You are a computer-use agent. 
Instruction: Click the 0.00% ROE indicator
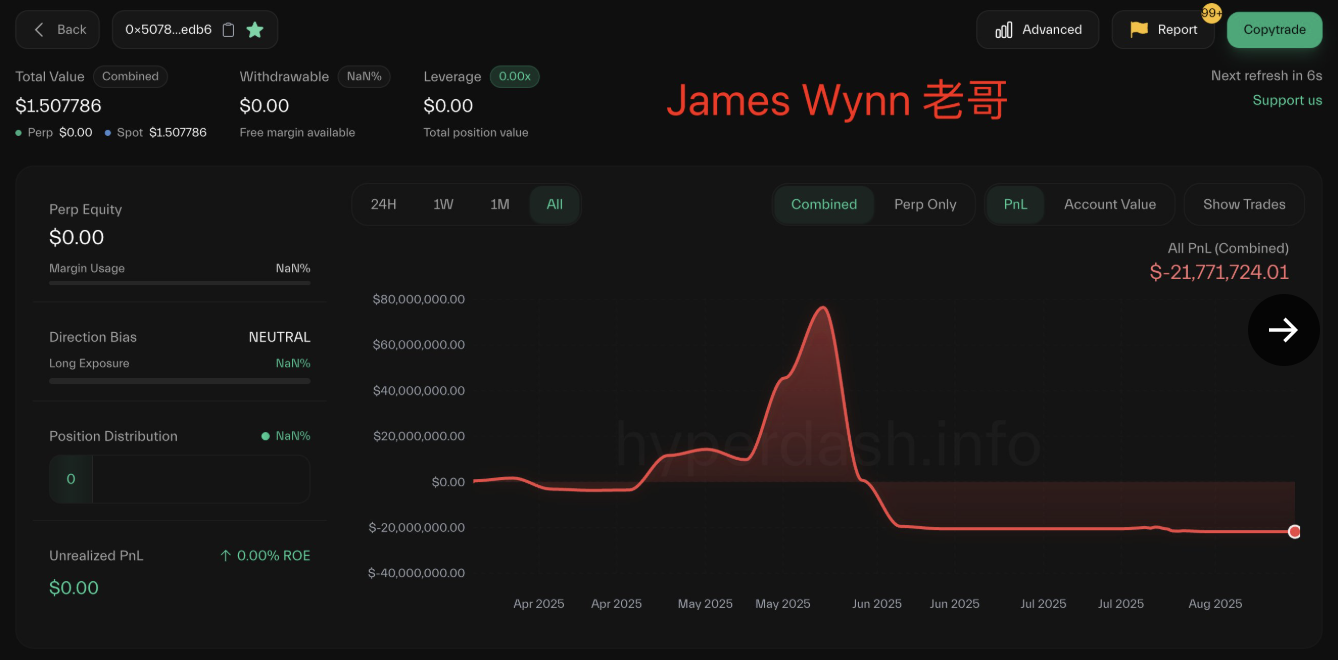pos(265,556)
